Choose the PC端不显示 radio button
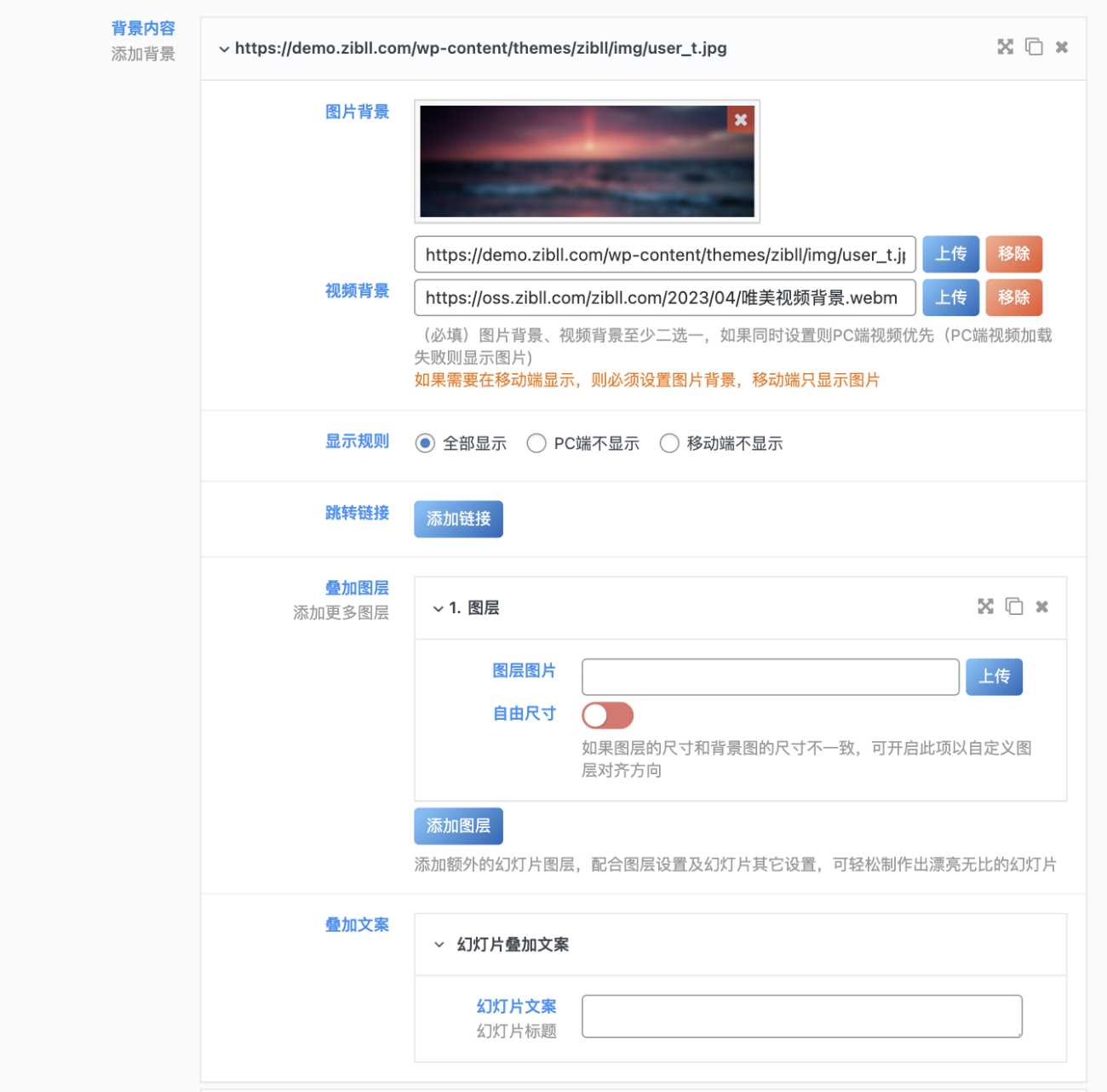The width and height of the screenshot is (1107, 1092). coord(536,444)
